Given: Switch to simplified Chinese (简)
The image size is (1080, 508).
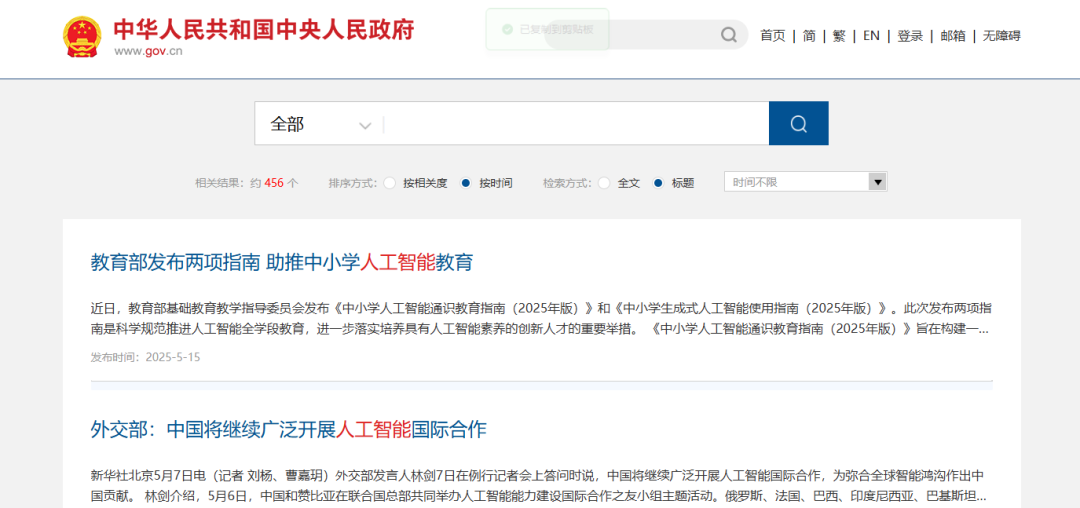Looking at the screenshot, I should (x=809, y=36).
